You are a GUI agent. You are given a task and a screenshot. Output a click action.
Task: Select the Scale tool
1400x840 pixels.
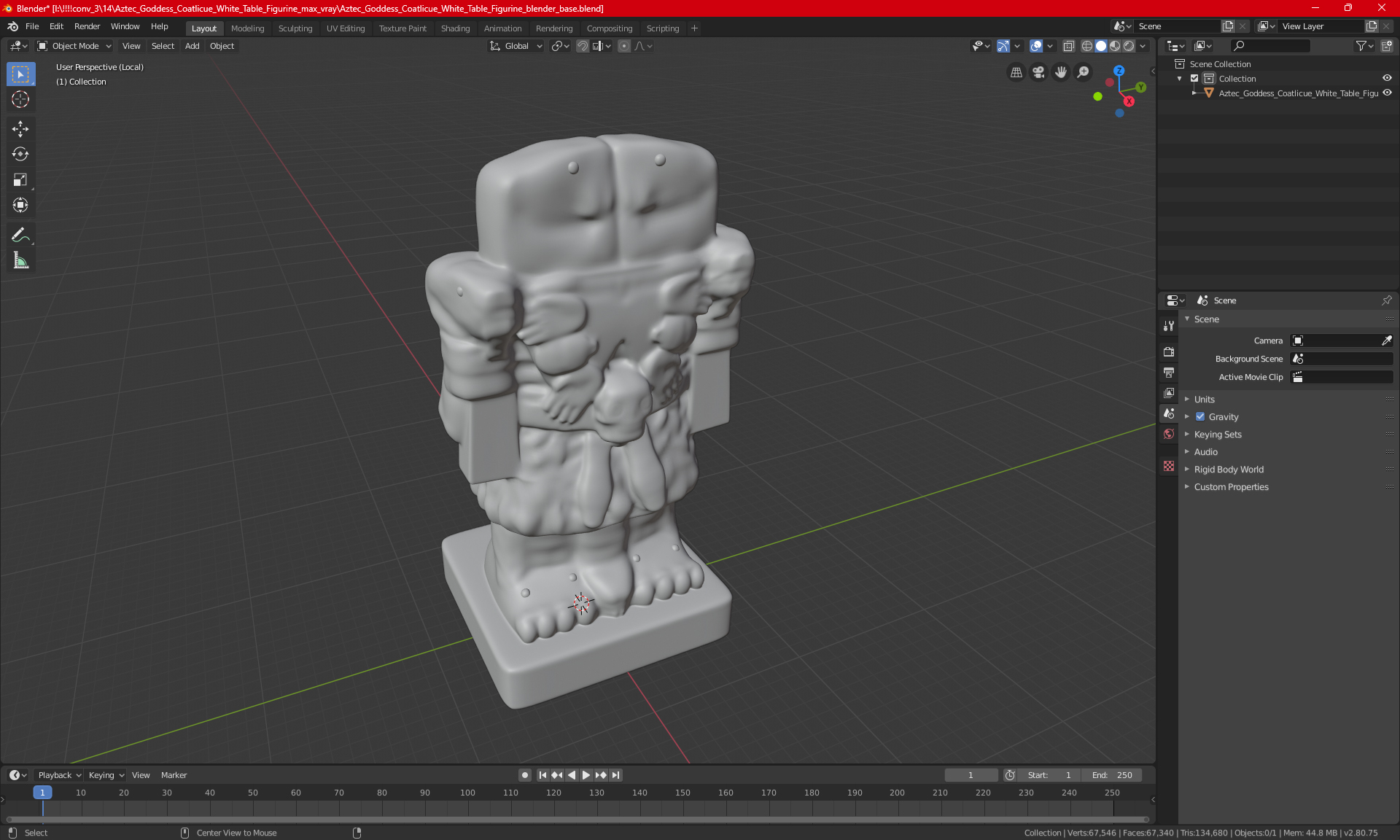pyautogui.click(x=20, y=180)
